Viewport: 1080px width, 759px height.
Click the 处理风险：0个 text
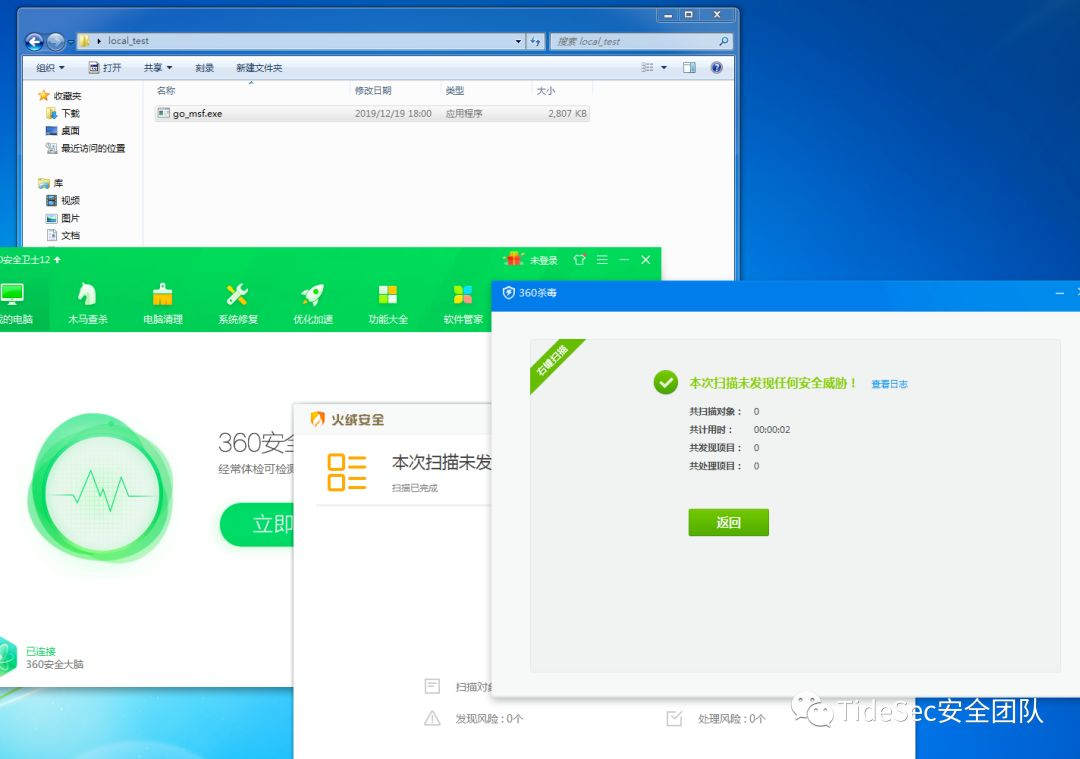(x=731, y=718)
